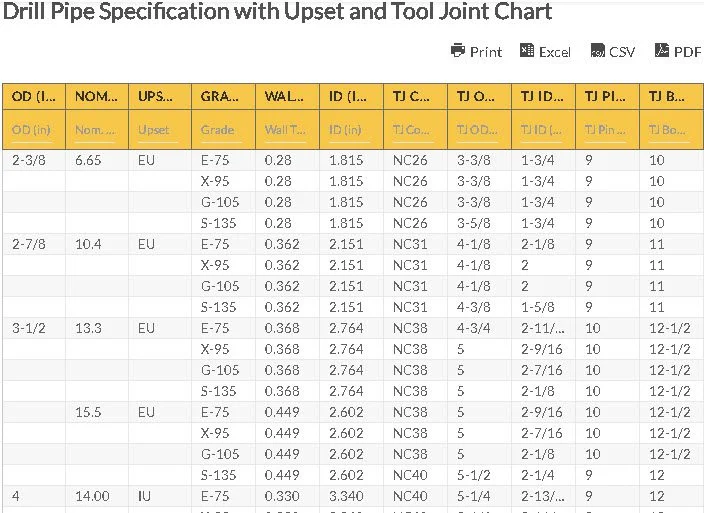This screenshot has width=704, height=513.
Task: Click the 15.5 nominal weight cell
Action: click(x=89, y=412)
